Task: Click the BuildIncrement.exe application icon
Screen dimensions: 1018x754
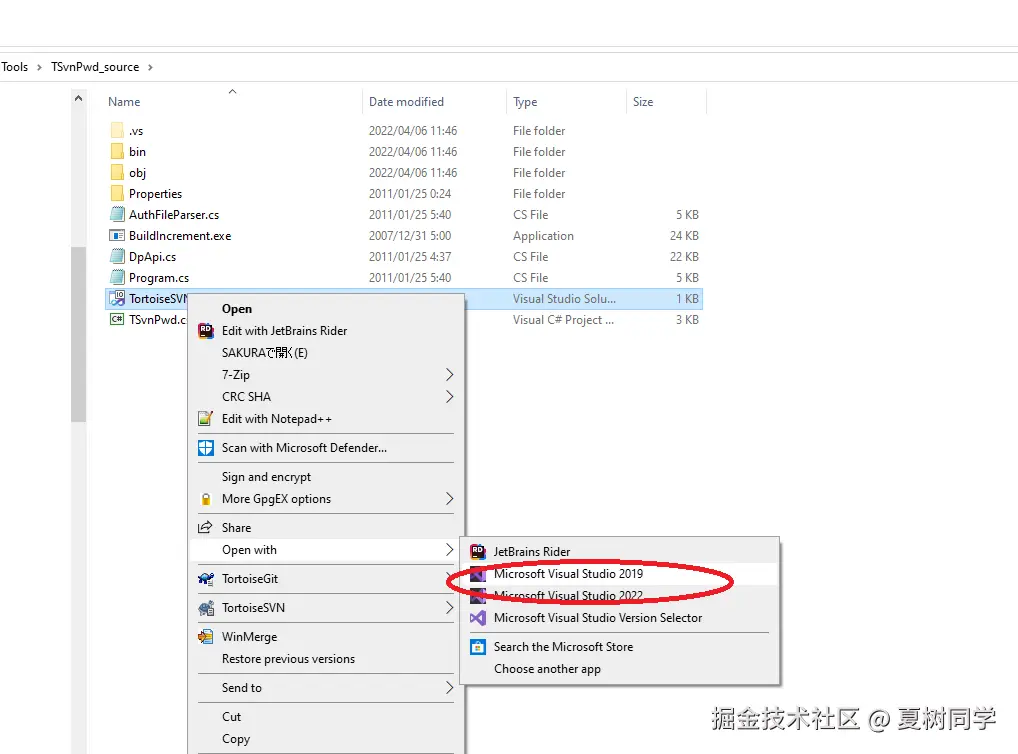Action: point(117,236)
